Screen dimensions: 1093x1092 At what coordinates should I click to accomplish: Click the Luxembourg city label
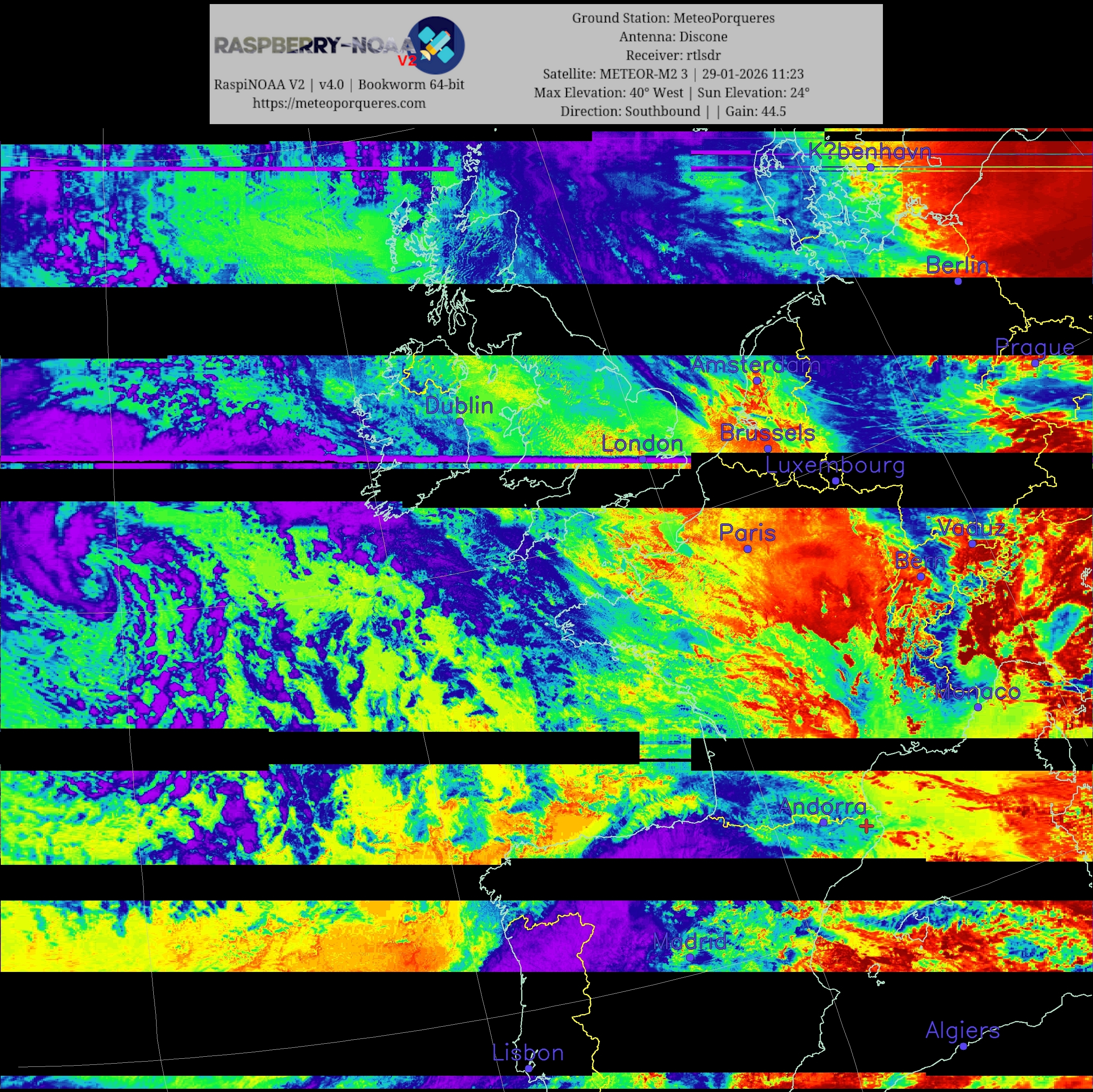(x=835, y=466)
